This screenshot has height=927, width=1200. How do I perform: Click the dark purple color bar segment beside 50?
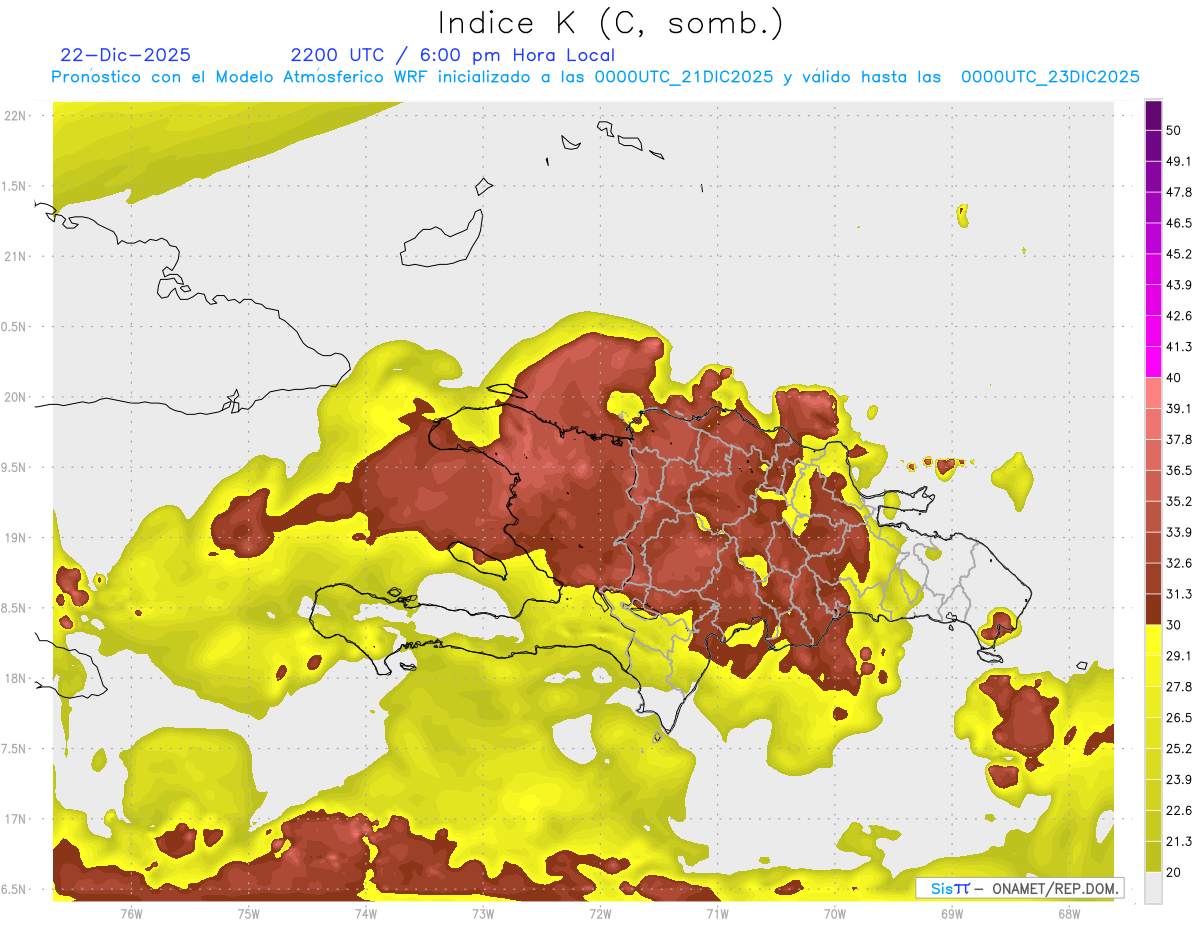[1153, 117]
